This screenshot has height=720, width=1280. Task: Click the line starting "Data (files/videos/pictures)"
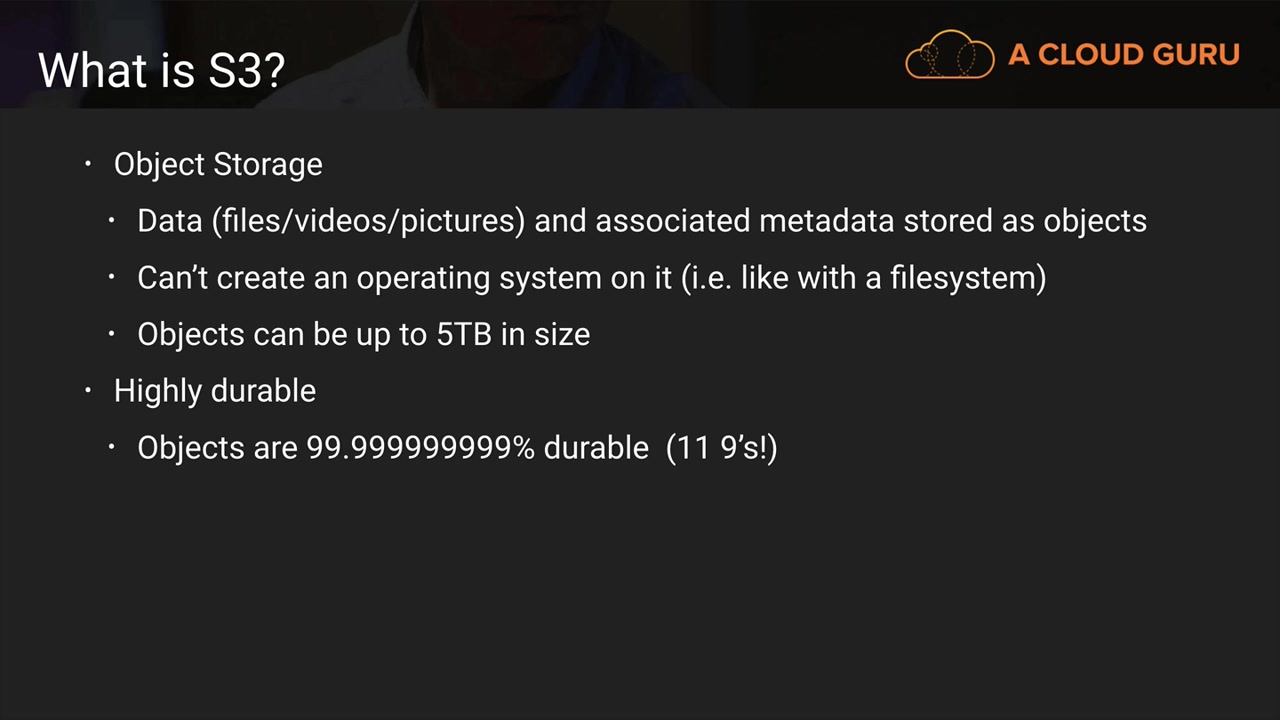[x=641, y=221]
